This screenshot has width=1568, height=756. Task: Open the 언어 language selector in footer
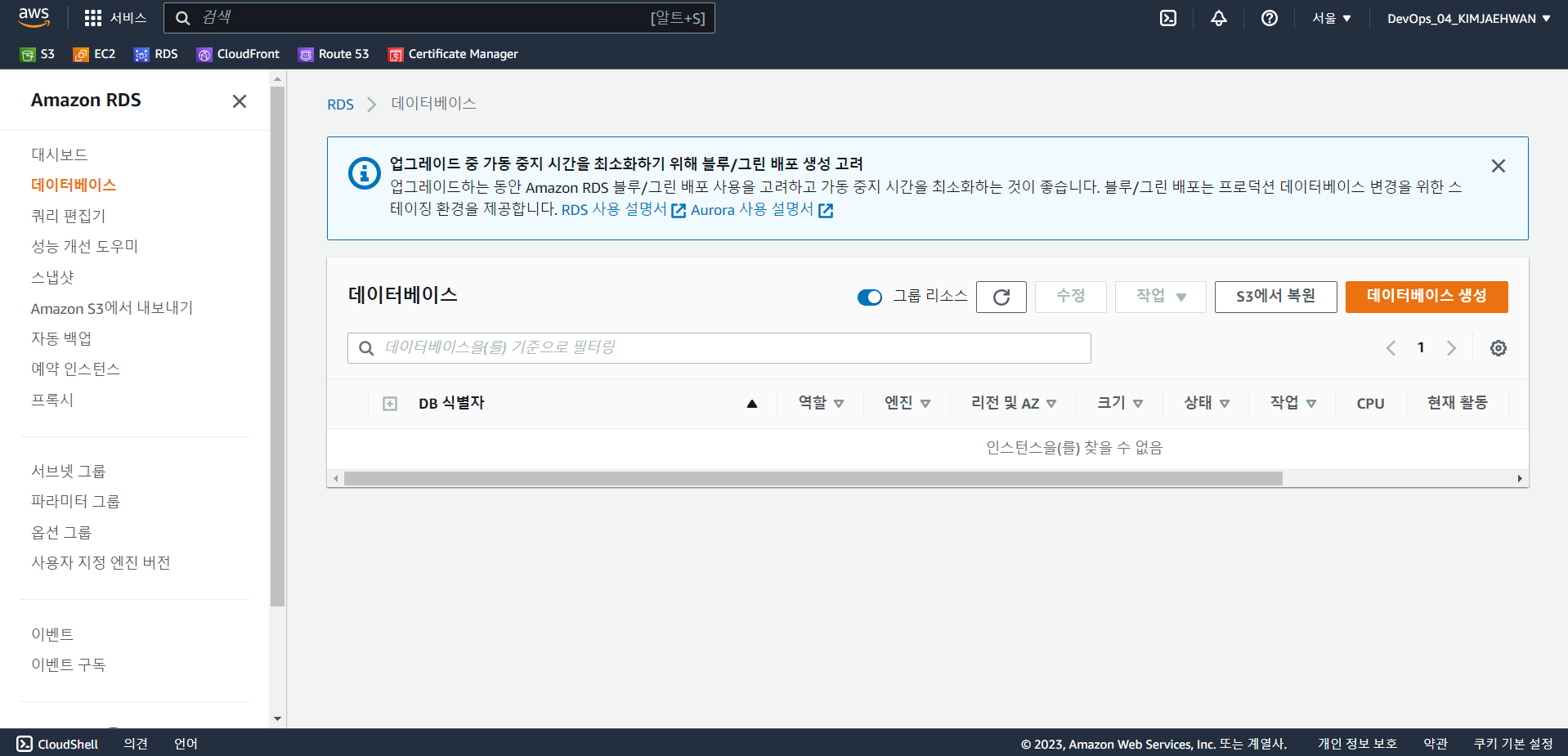click(186, 744)
